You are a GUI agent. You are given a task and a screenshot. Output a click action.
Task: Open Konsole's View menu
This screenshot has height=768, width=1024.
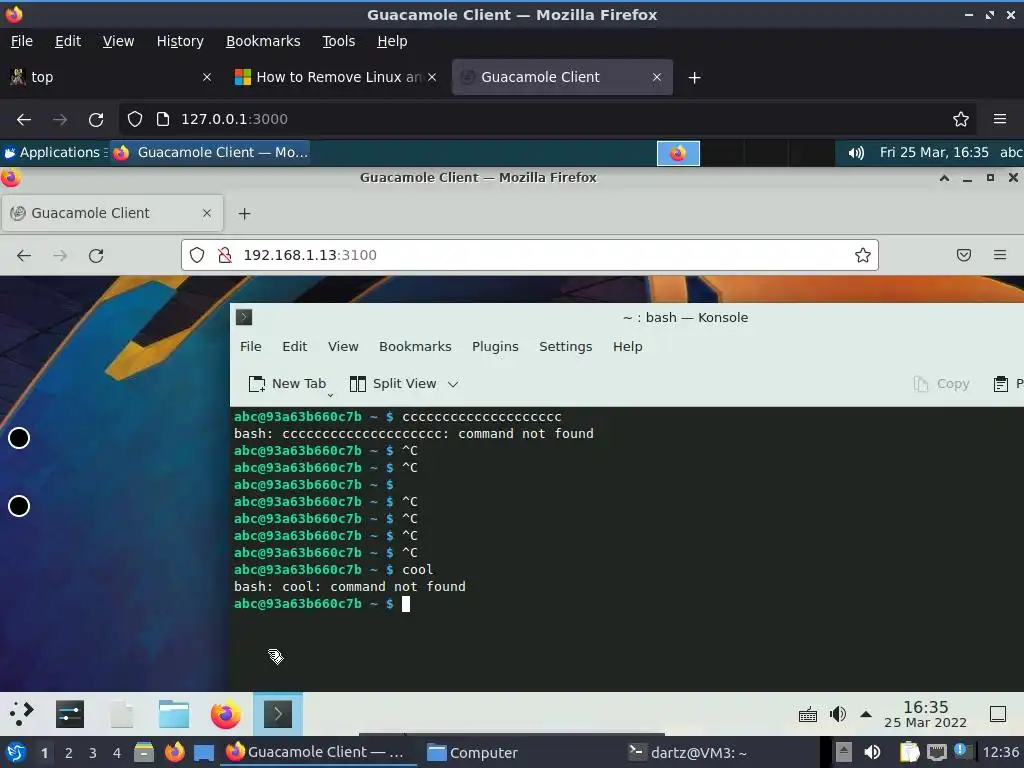pos(343,347)
